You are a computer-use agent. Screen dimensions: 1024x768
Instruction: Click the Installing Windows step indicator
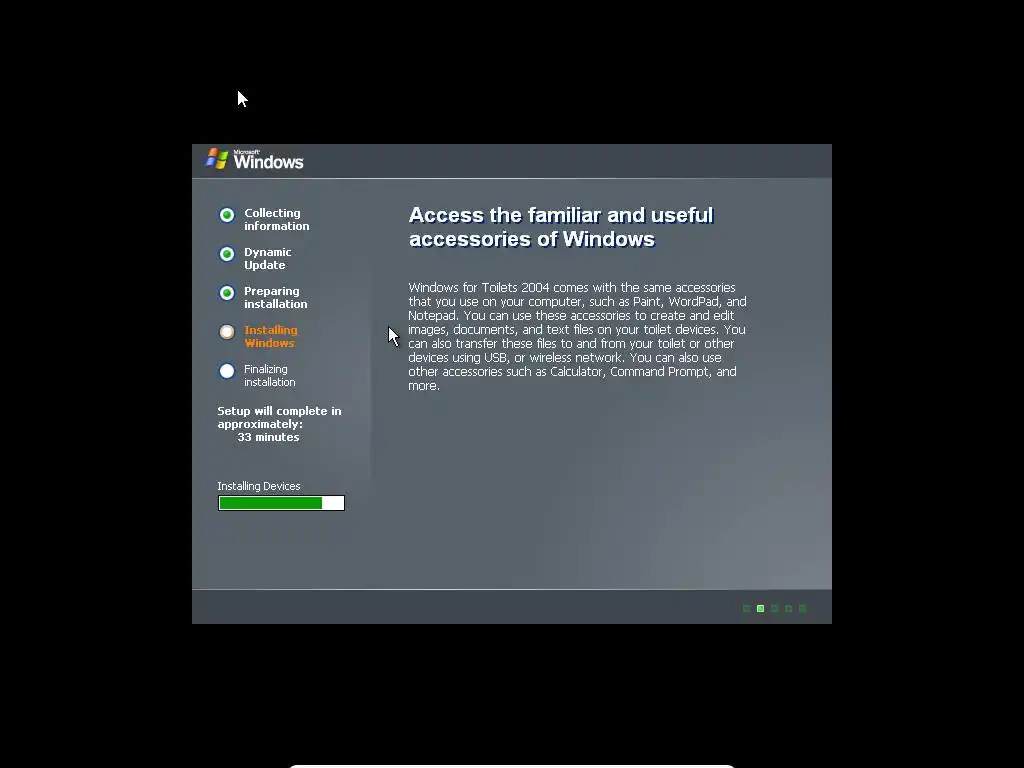pos(227,332)
